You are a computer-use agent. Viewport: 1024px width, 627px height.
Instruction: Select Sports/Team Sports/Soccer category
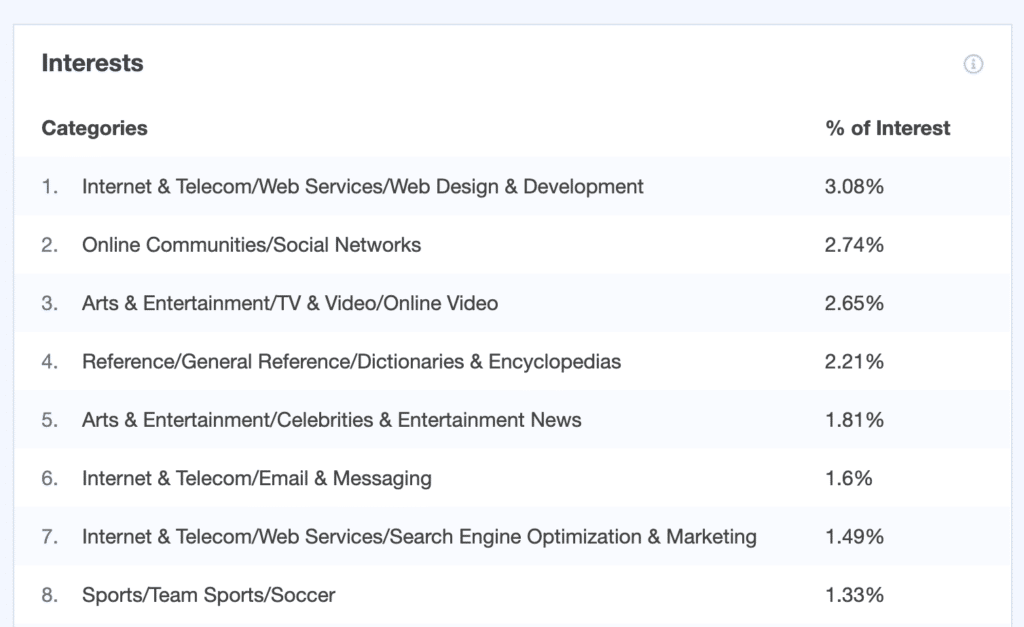click(x=208, y=595)
